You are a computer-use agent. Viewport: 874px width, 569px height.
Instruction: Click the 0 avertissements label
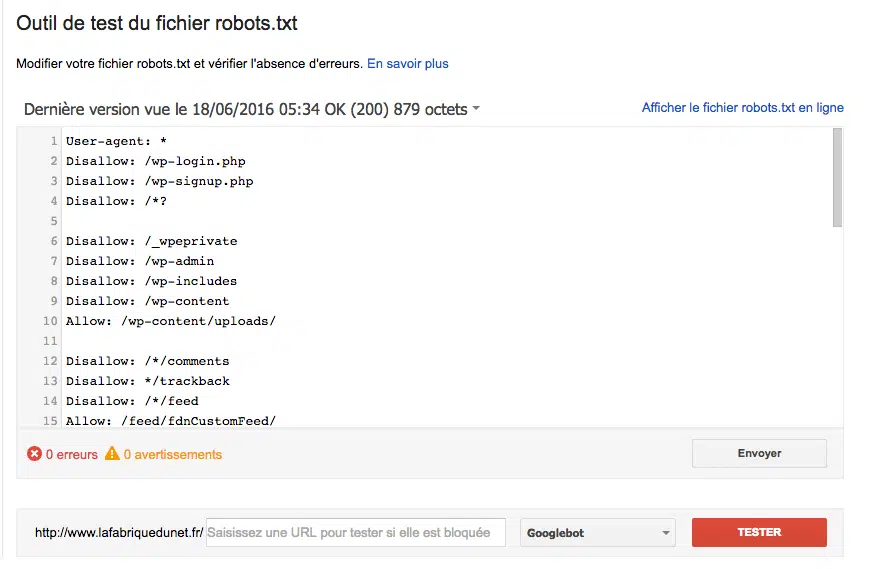point(172,454)
